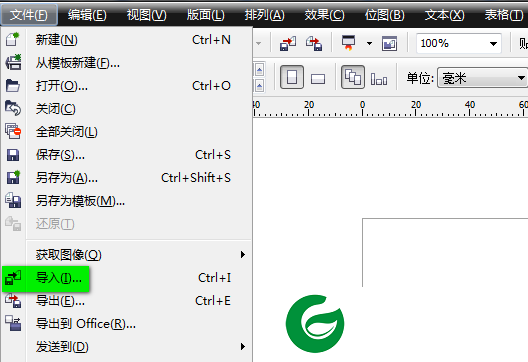
Task: Click the export icon beside 导出(E)
Action: pyautogui.click(x=13, y=300)
